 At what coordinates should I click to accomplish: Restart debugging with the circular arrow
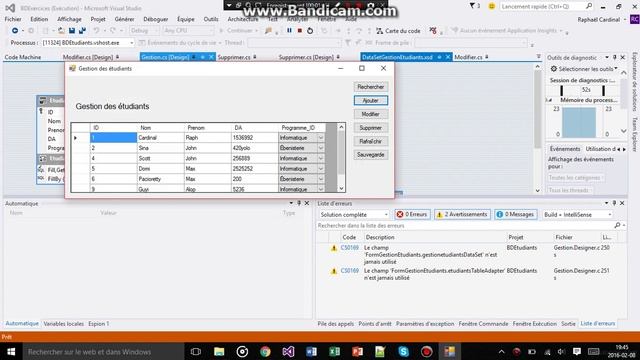pyautogui.click(x=310, y=31)
